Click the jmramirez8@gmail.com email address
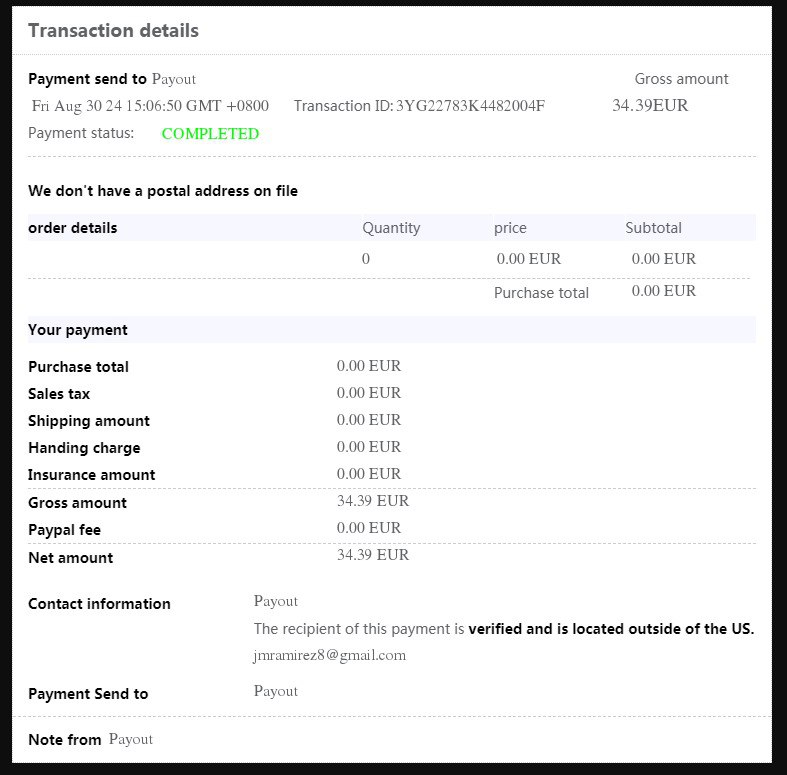 [x=330, y=656]
